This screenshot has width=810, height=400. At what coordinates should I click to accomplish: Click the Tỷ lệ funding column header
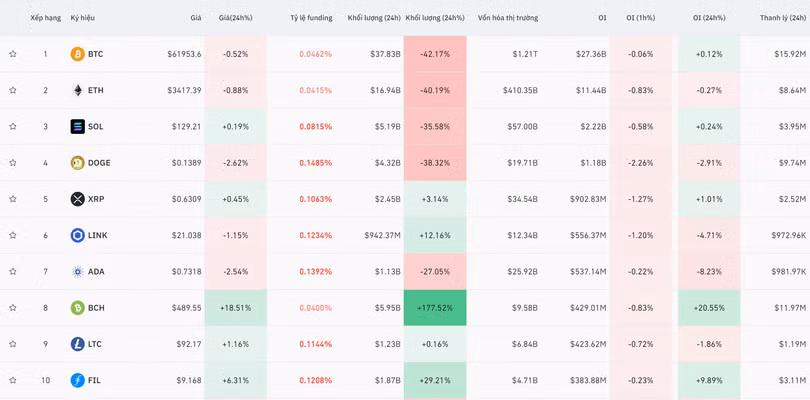(x=311, y=18)
